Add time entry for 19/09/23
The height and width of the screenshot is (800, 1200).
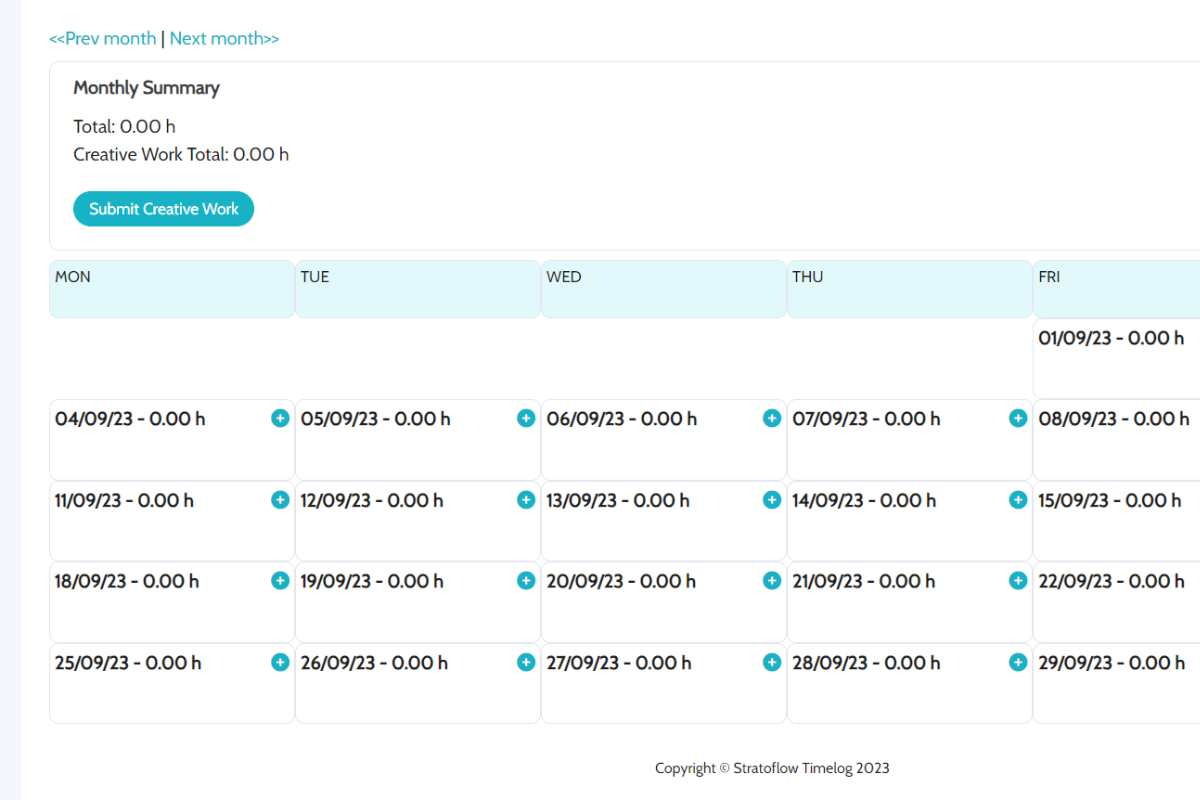click(526, 580)
